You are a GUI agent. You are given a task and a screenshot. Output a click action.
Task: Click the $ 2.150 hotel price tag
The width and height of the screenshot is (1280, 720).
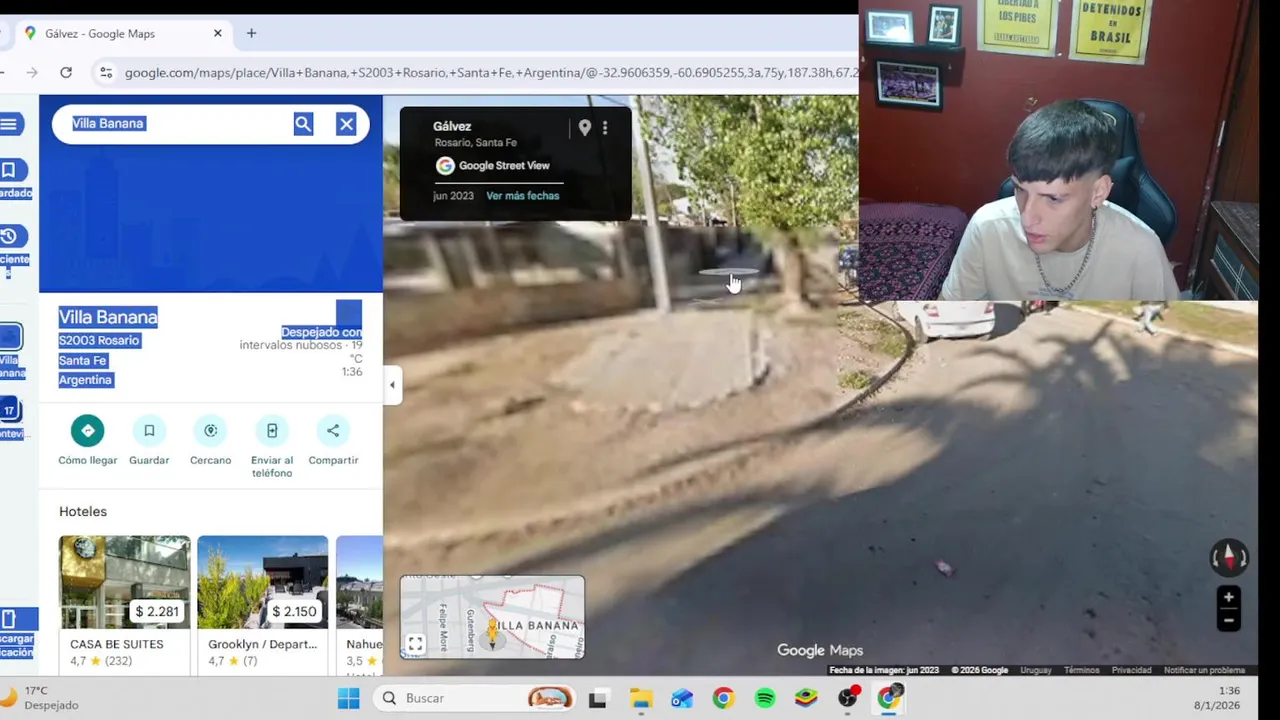coord(294,612)
